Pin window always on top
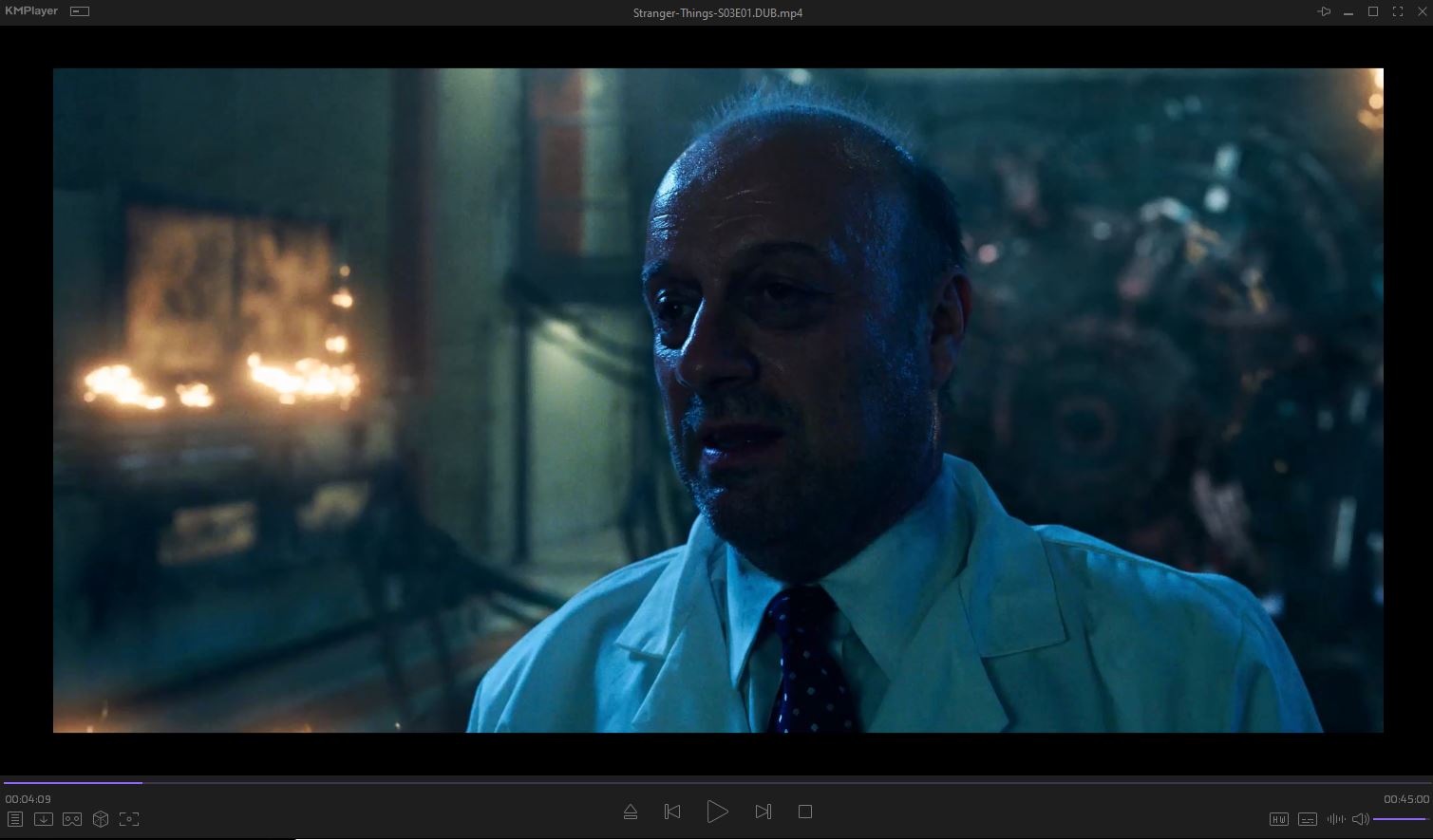 pyautogui.click(x=1324, y=11)
